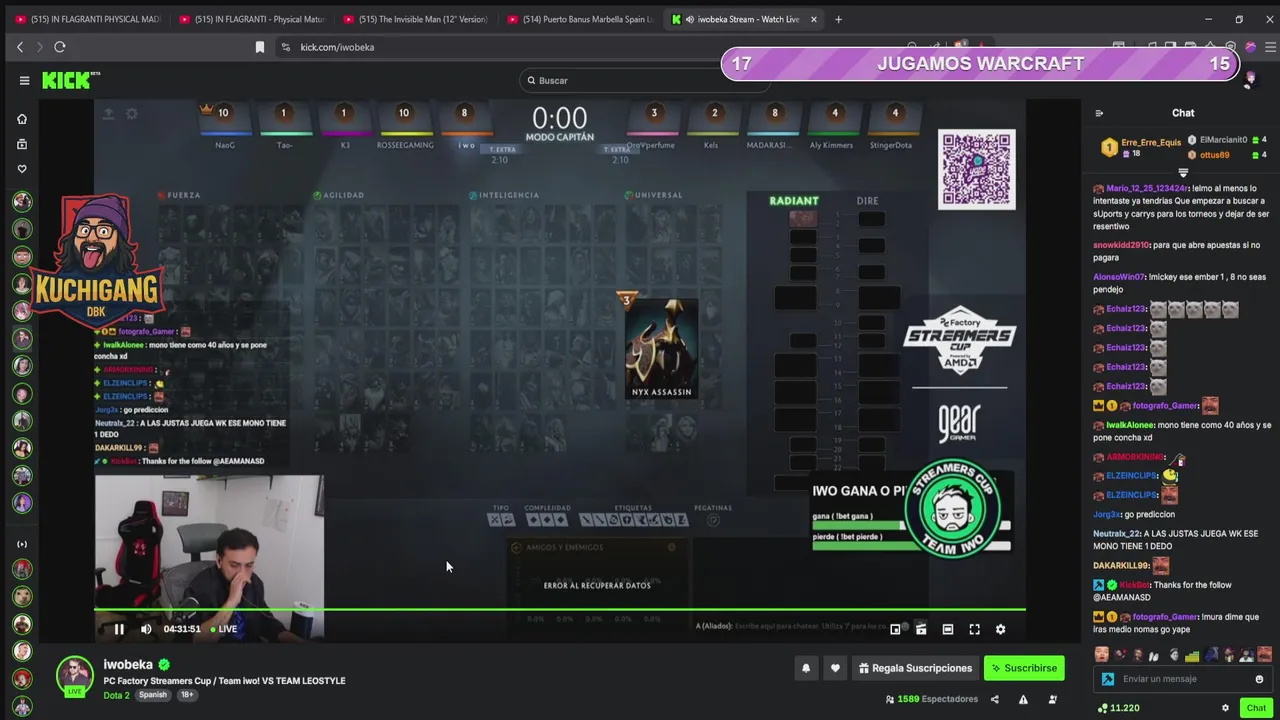Close the iwobeka Stream tab

pos(814,19)
